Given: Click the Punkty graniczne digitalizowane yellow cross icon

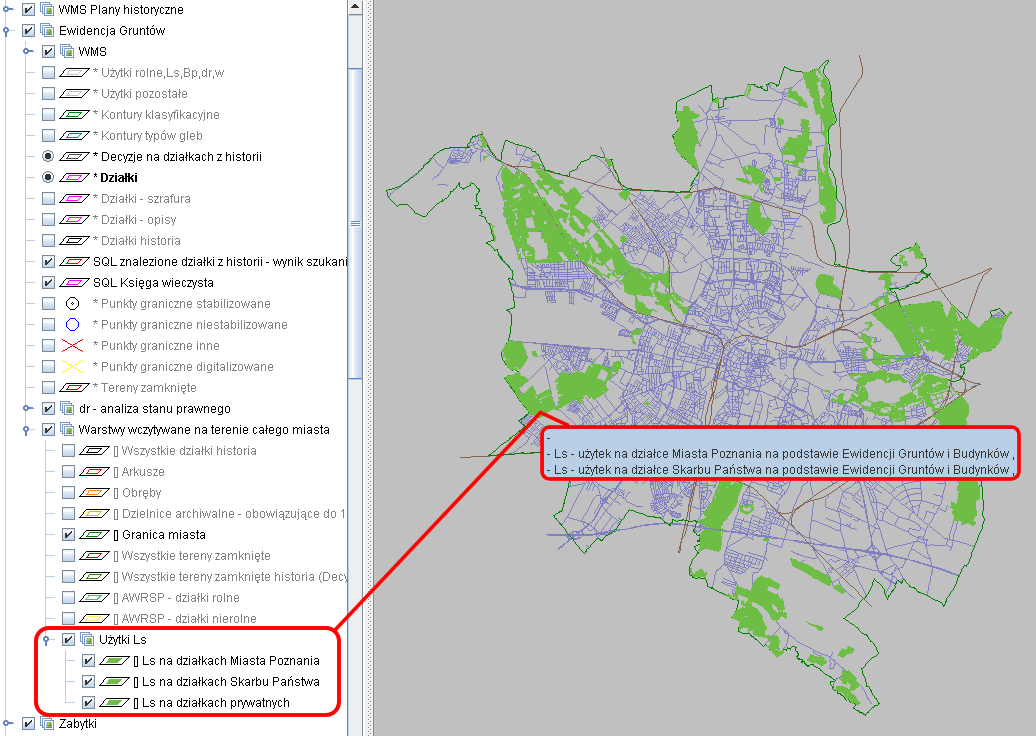Looking at the screenshot, I should 72,367.
